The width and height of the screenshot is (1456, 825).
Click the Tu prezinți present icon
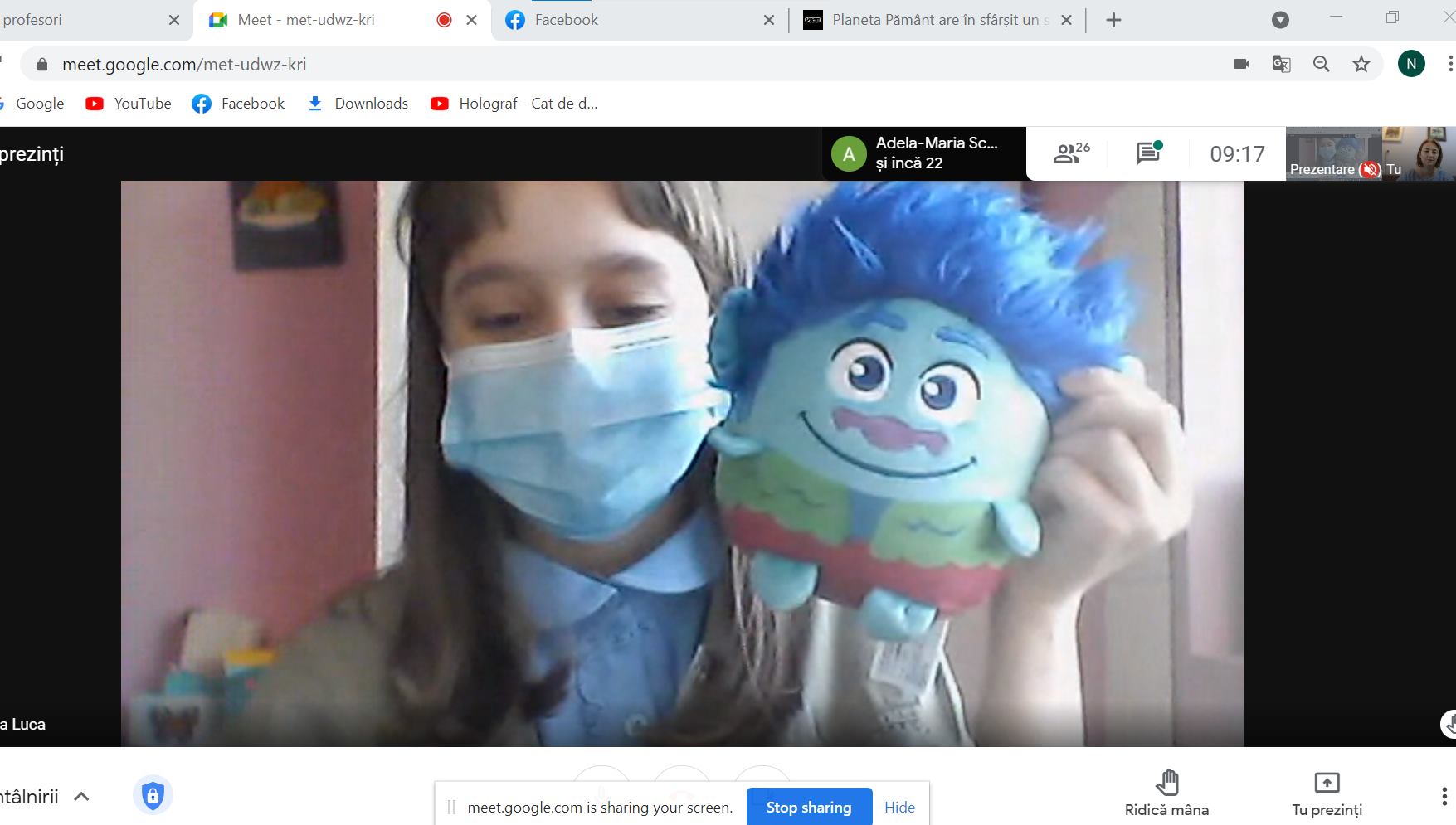click(x=1326, y=783)
